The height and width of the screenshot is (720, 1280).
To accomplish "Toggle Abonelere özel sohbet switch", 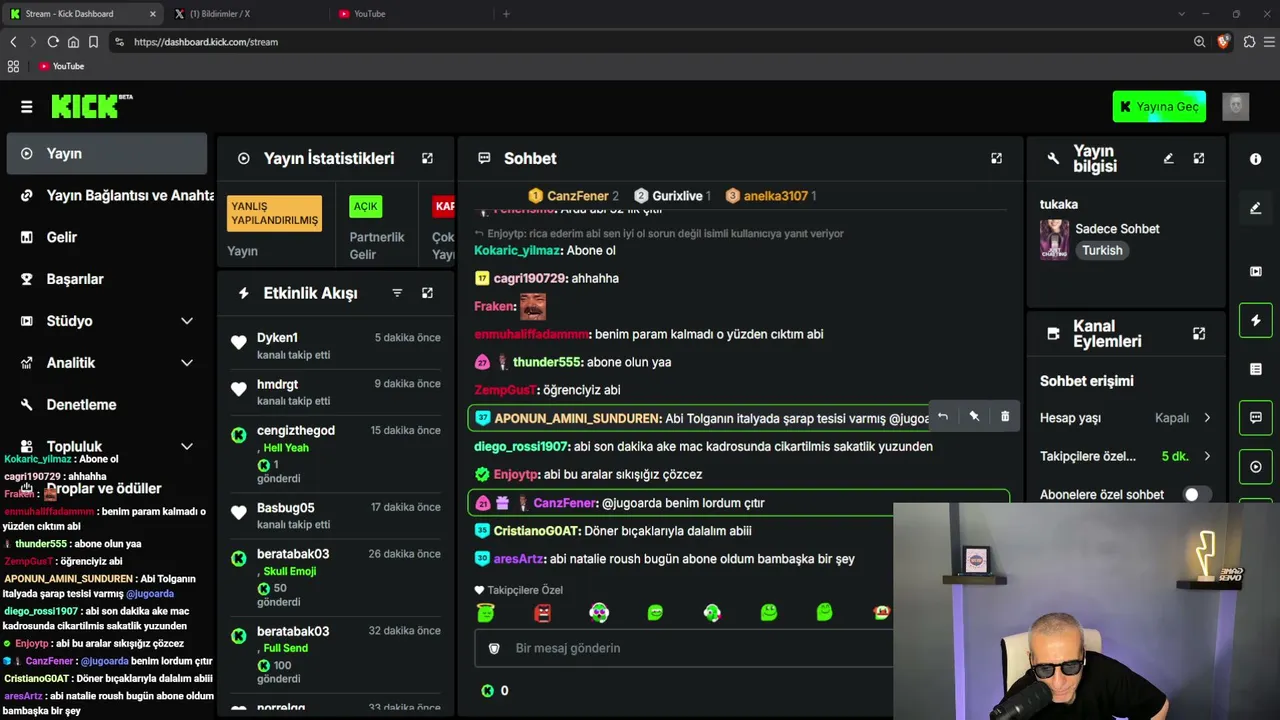I will coord(1197,495).
